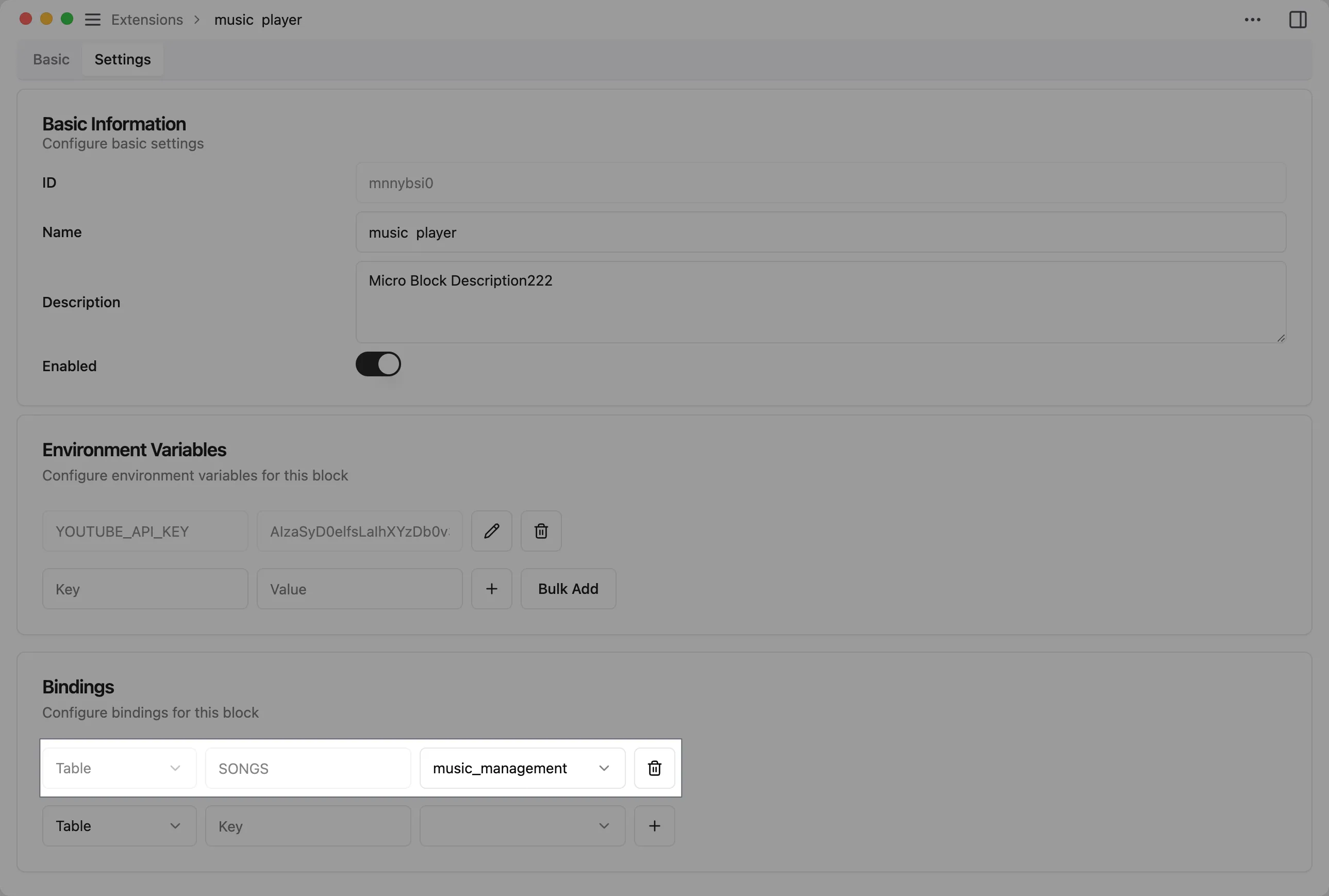
Task: Click the hamburger sidebar menu icon
Action: coord(93,20)
